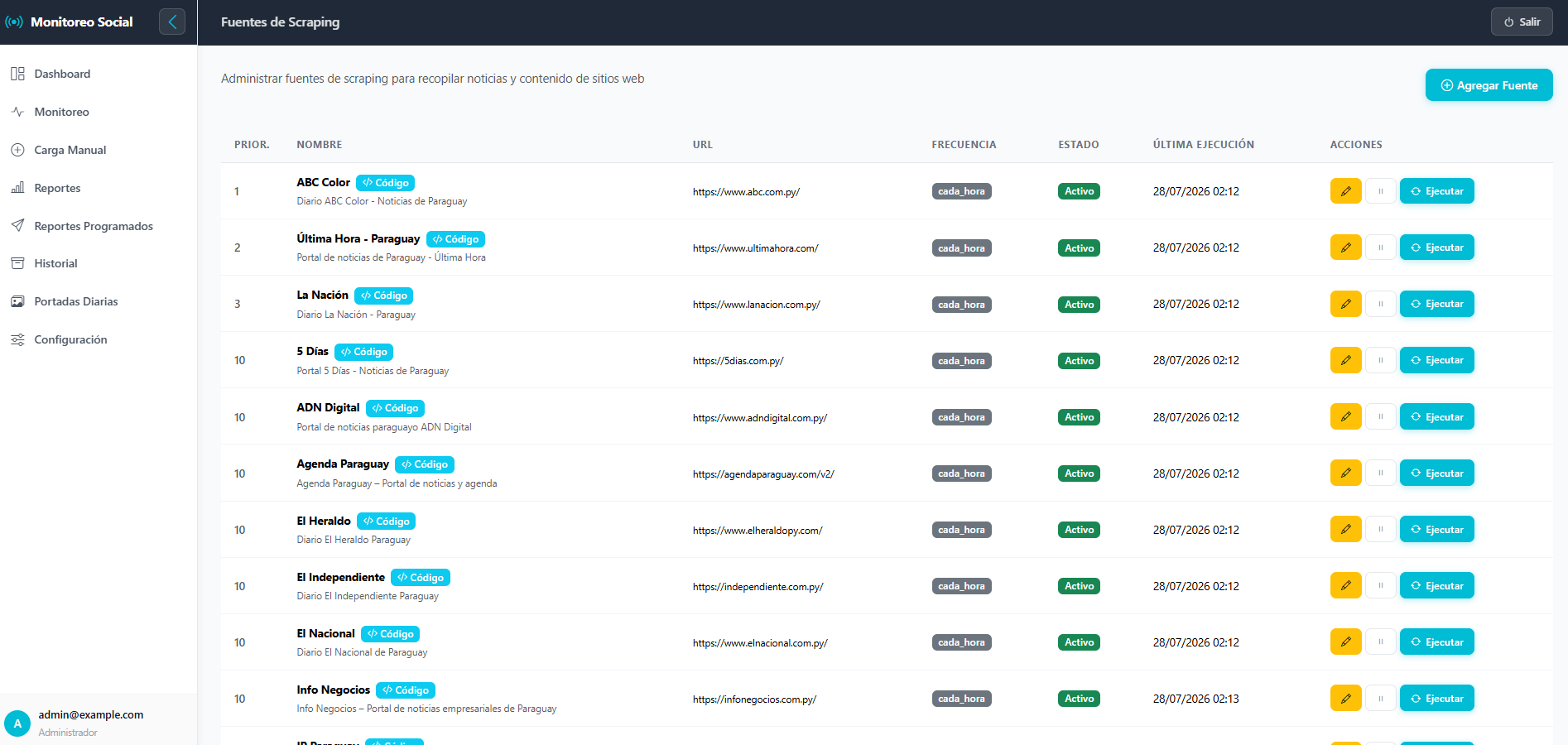Click the Activo status of ABC Color

coord(1079,191)
